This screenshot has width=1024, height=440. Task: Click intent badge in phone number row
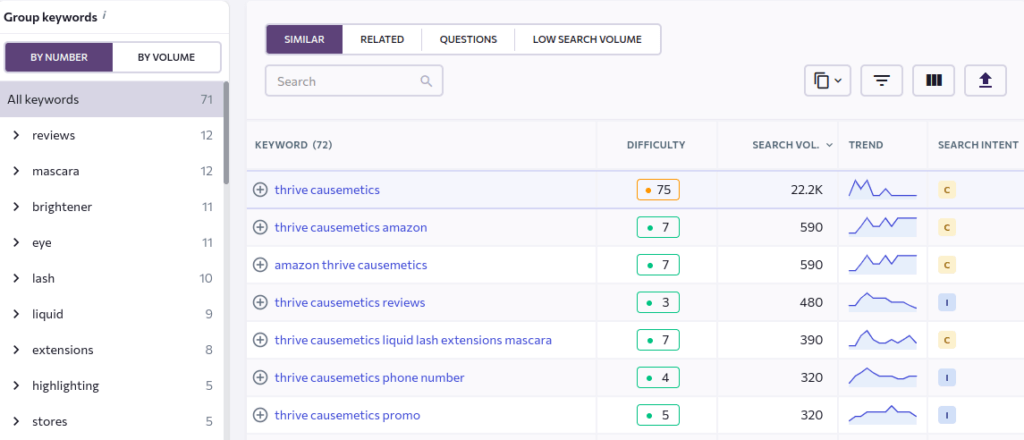[946, 377]
